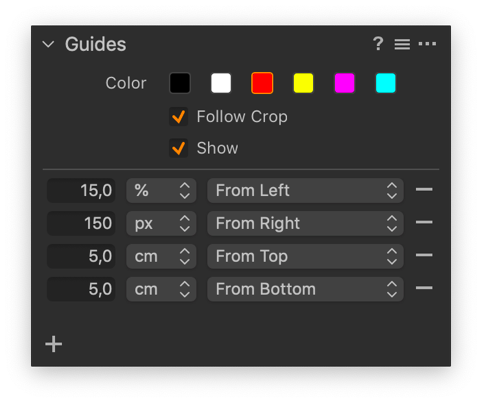
Task: Select the black guide color
Action: point(180,83)
